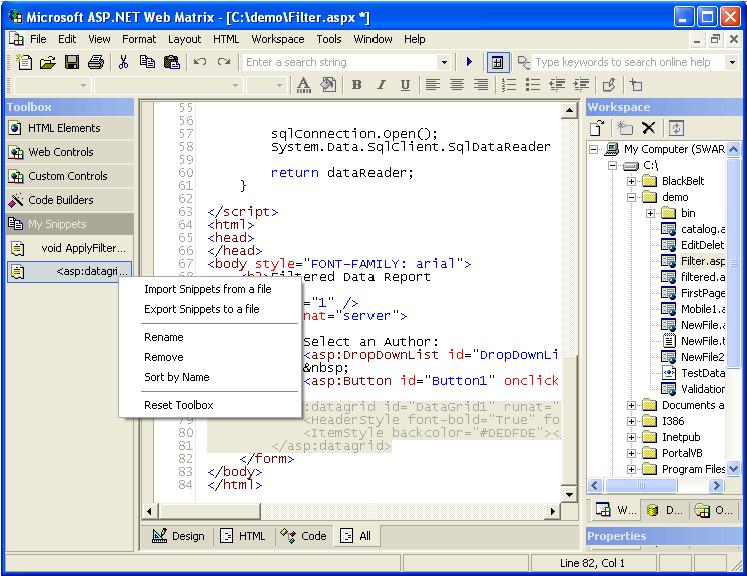
Task: Click the foreground color A icon
Action: pos(303,85)
